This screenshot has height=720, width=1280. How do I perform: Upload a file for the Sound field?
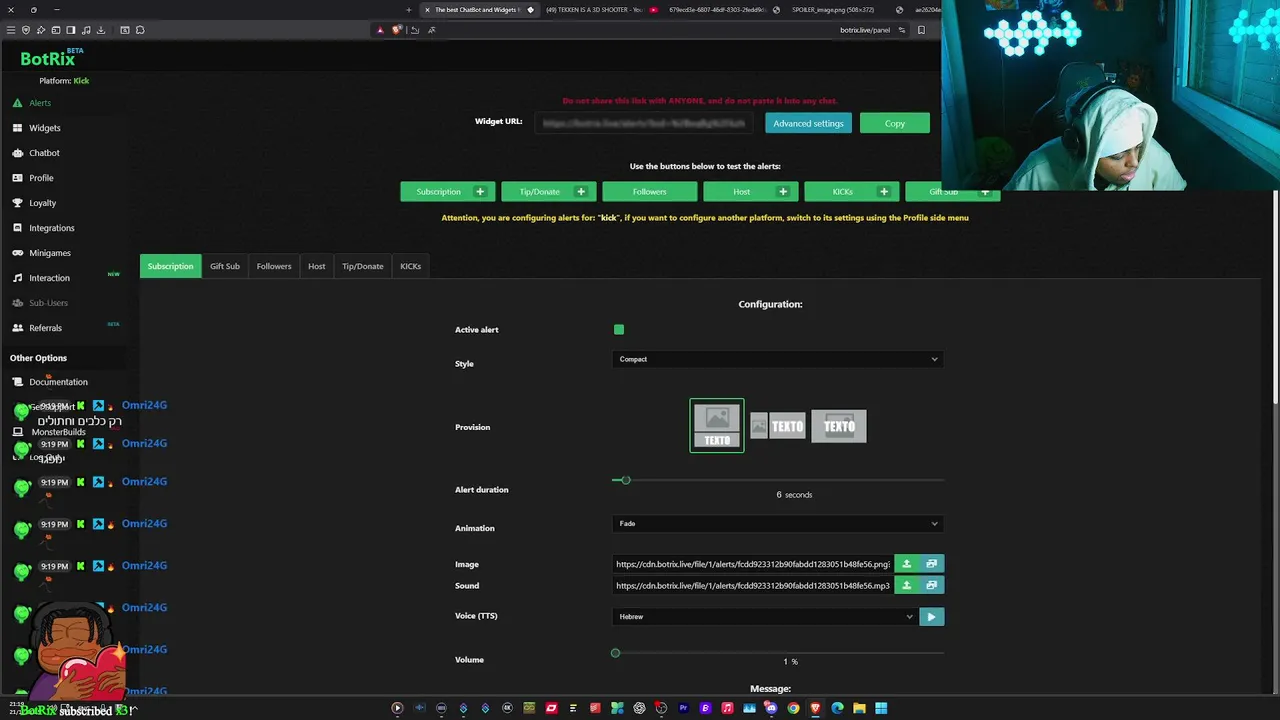tap(906, 585)
